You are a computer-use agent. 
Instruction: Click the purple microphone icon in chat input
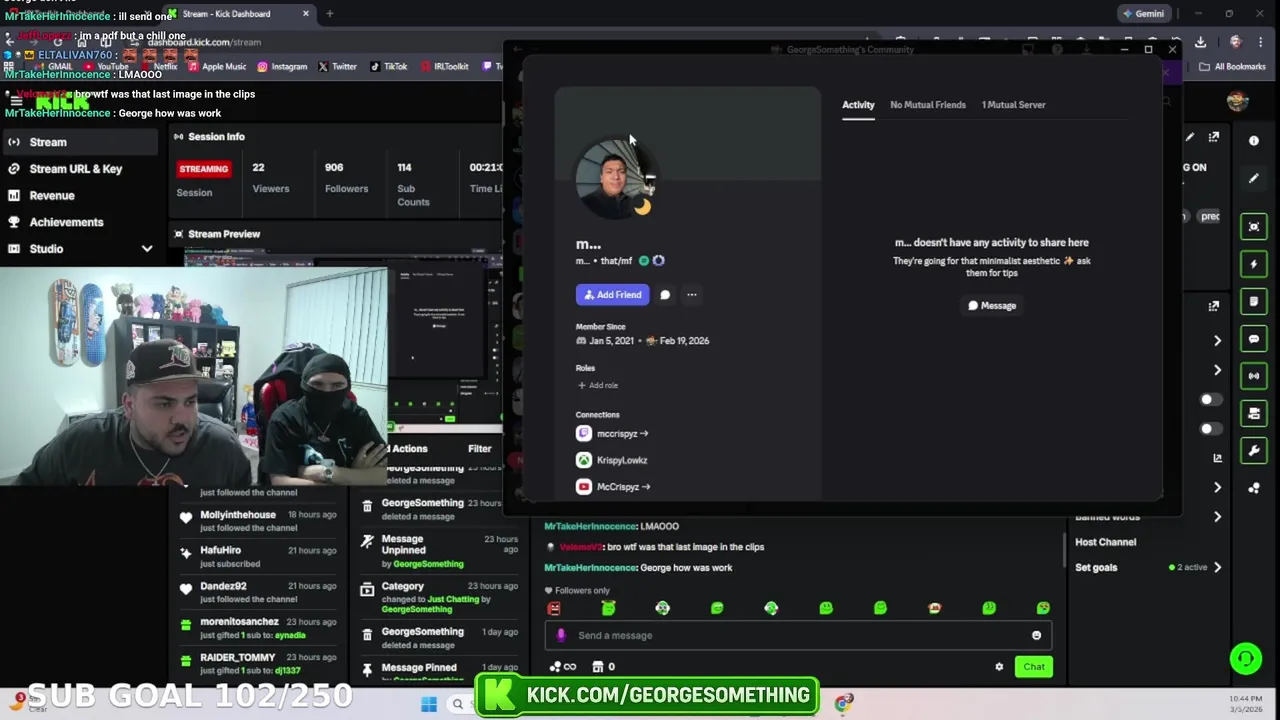point(560,636)
